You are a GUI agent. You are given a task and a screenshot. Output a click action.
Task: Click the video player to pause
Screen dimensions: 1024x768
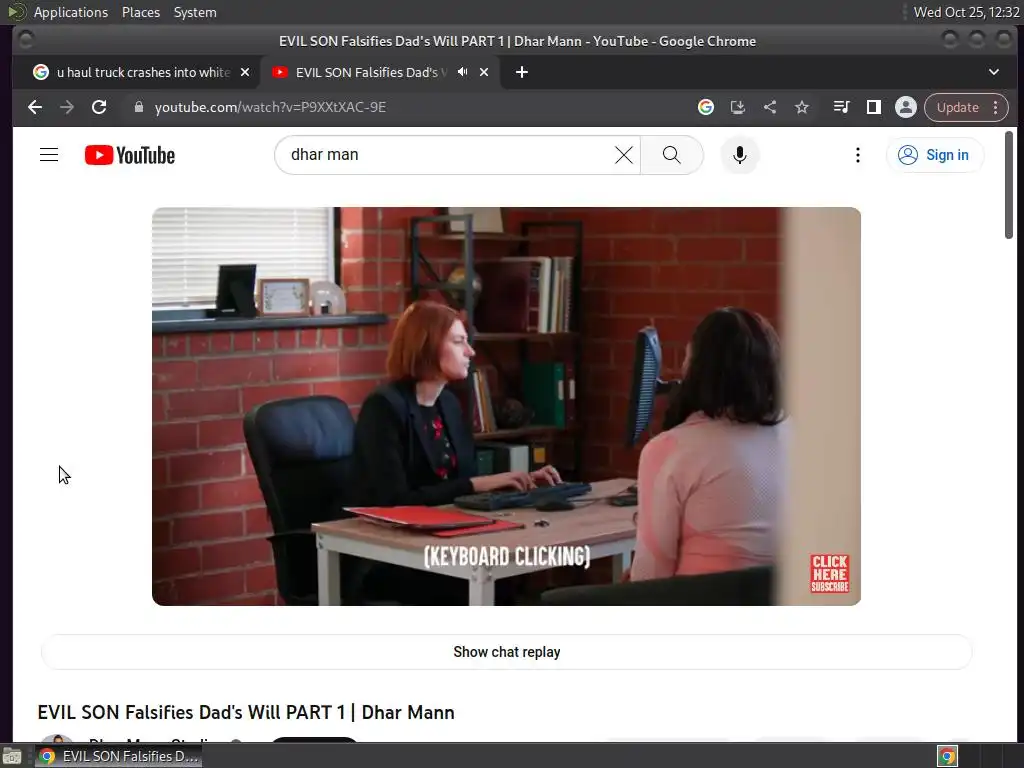coord(506,406)
